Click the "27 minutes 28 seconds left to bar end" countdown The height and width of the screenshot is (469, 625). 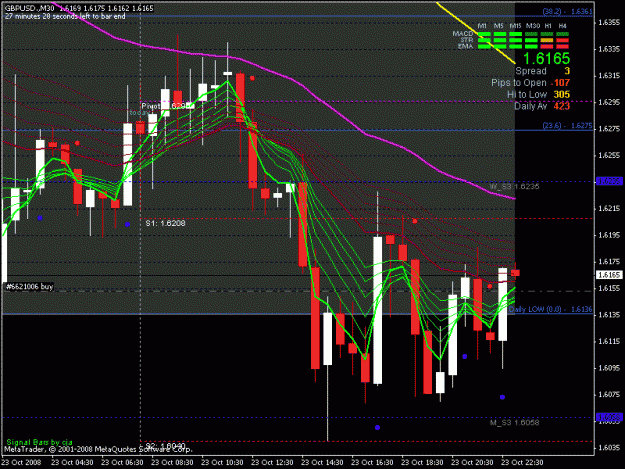[x=65, y=16]
